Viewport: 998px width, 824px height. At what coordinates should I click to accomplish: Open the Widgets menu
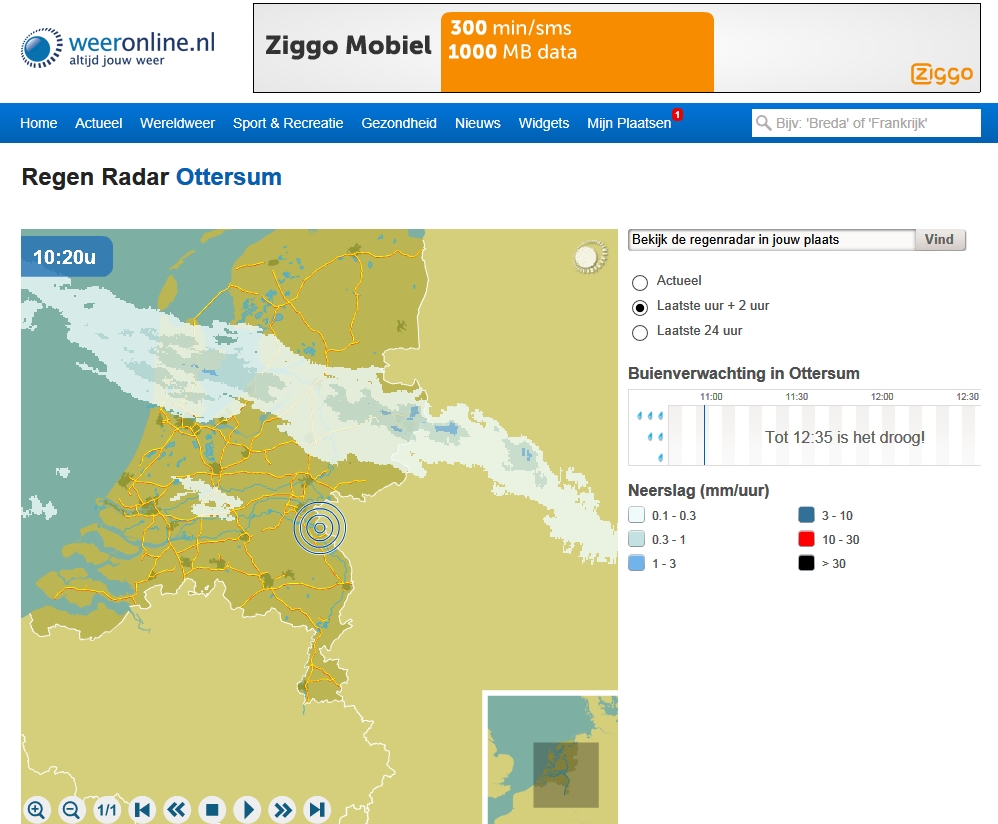coord(544,123)
